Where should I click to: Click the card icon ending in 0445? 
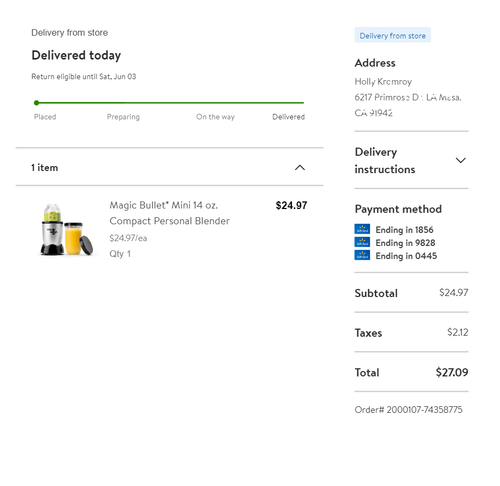click(x=362, y=255)
